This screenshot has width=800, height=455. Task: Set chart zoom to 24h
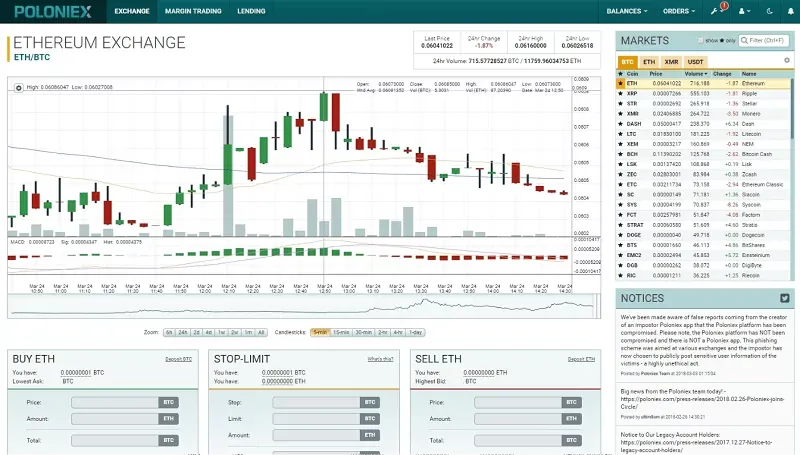[183, 333]
